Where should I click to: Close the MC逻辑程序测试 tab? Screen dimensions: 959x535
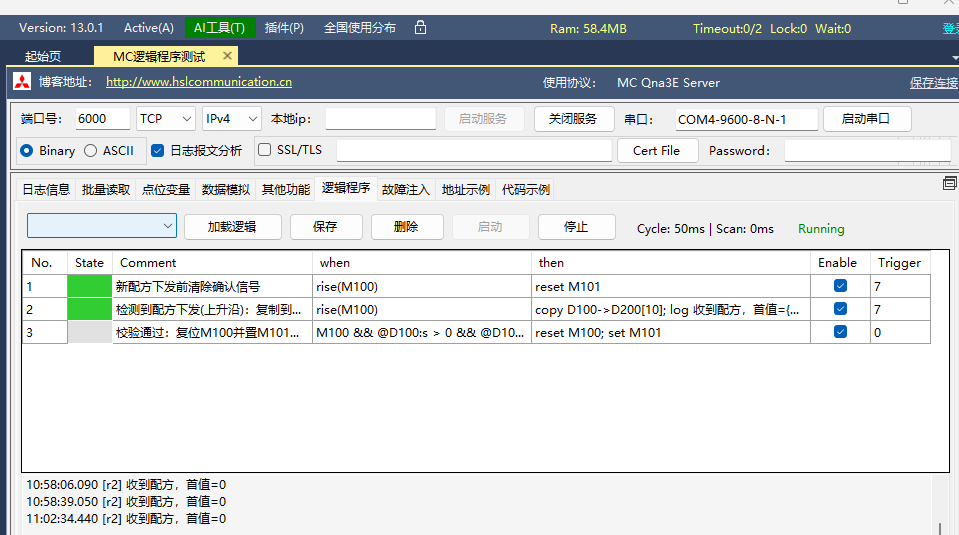click(228, 56)
